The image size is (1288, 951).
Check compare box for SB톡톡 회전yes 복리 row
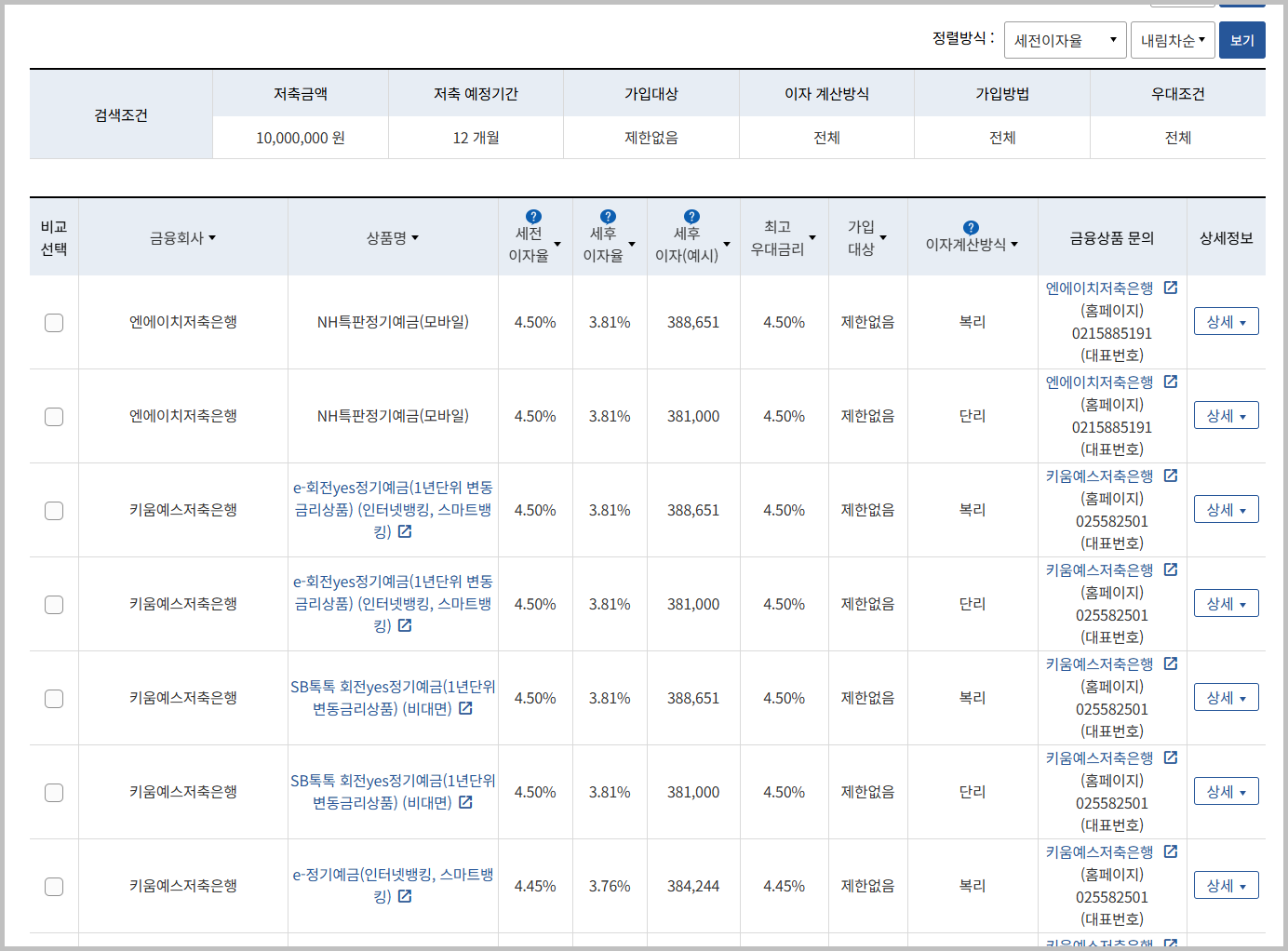coord(54,699)
